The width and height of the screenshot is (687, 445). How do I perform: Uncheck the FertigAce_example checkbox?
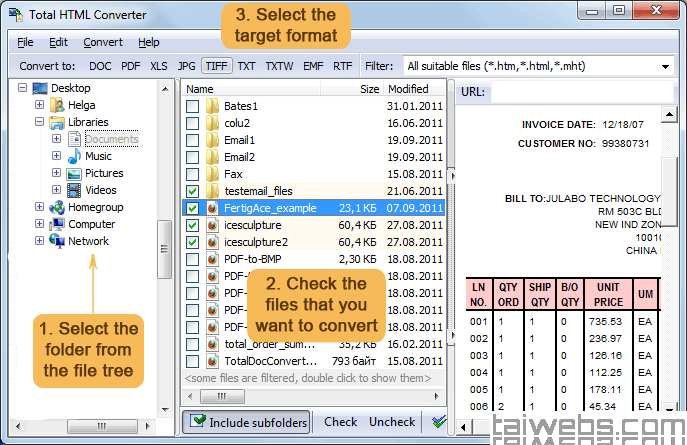click(x=192, y=208)
